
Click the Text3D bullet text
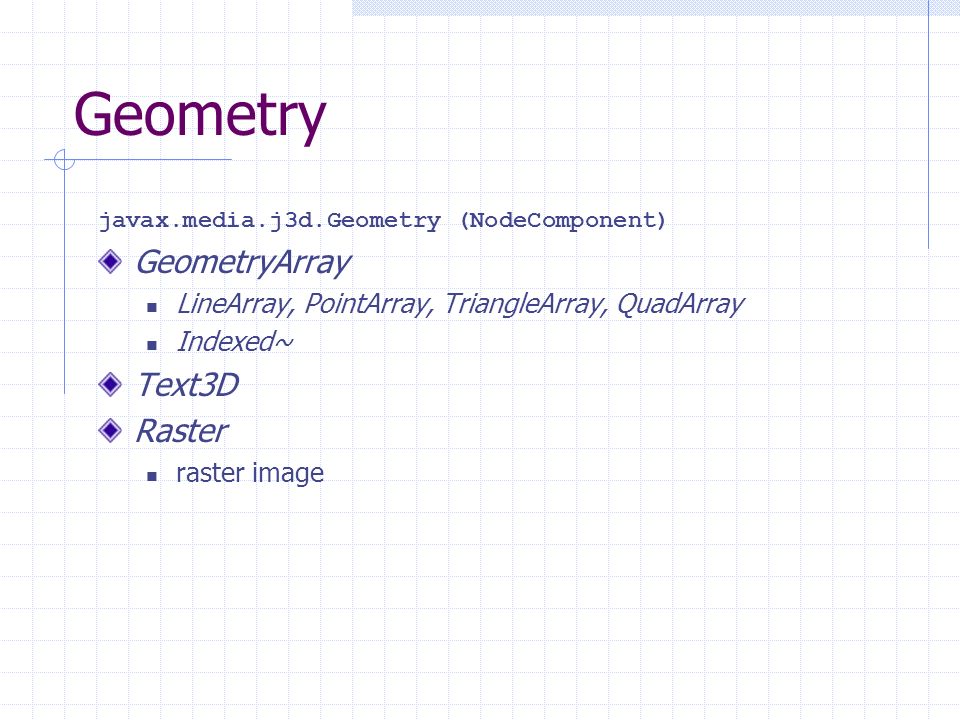click(187, 385)
